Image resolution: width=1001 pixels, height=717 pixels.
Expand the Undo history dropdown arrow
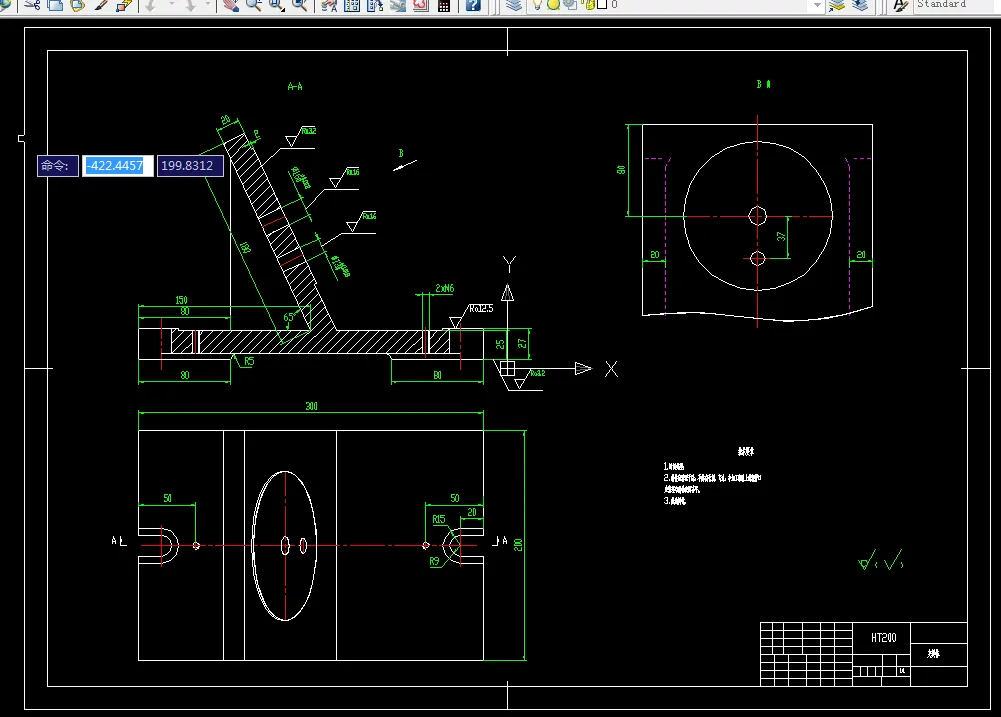point(171,5)
